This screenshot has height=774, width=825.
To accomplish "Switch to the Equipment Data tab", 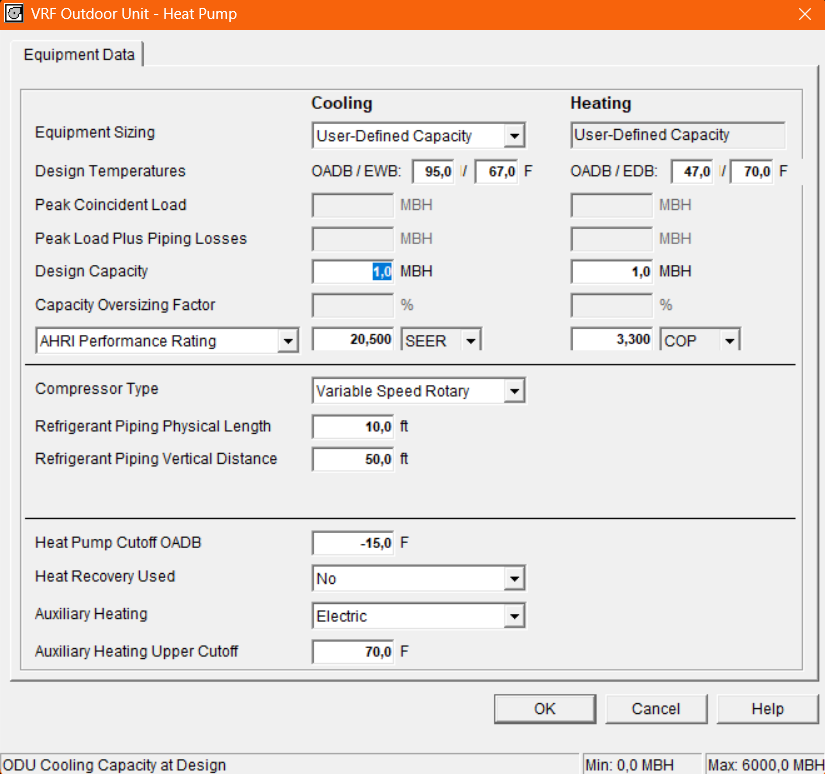I will point(79,55).
